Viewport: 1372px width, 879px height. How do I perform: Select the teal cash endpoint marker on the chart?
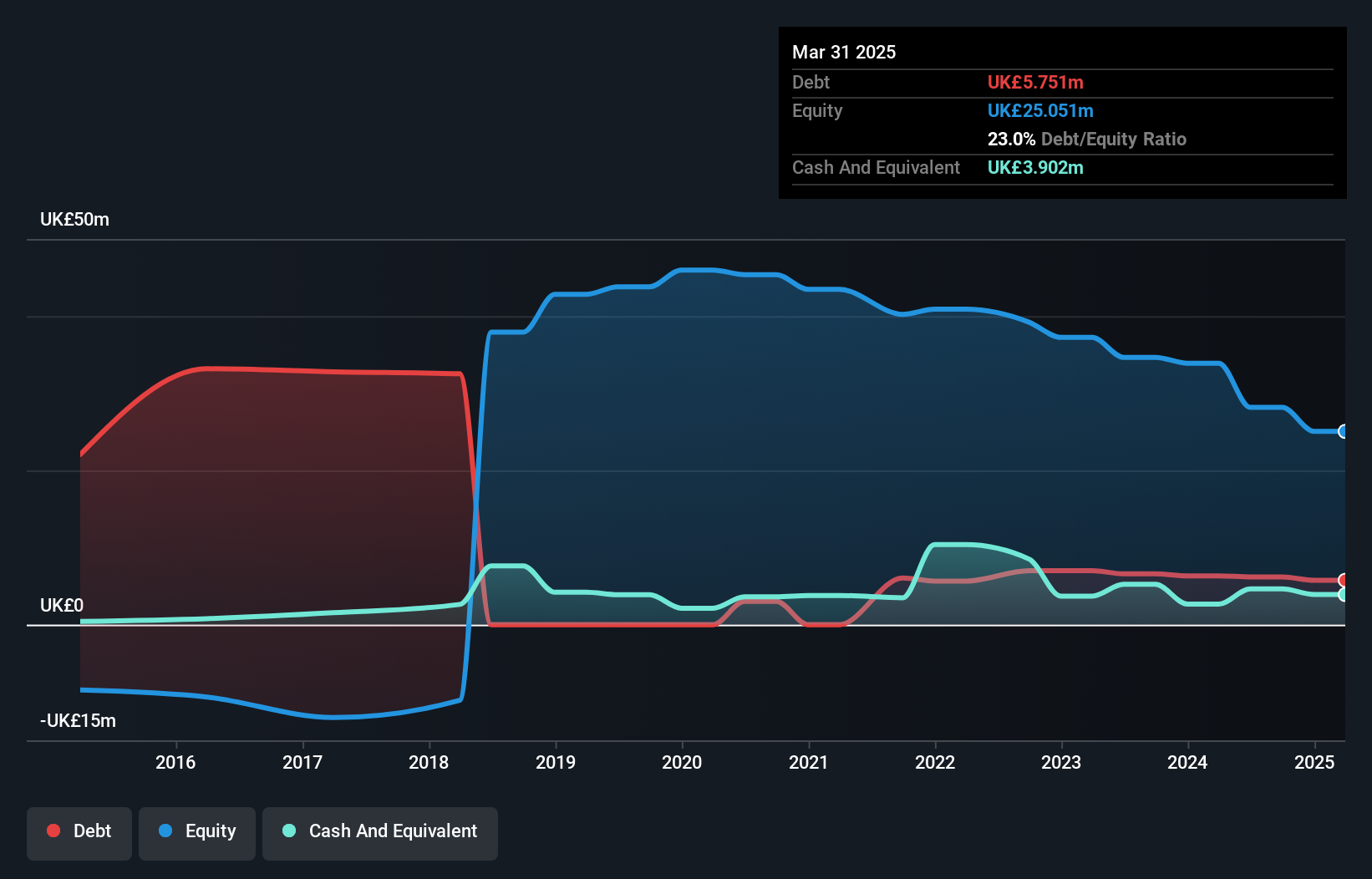tap(1344, 595)
